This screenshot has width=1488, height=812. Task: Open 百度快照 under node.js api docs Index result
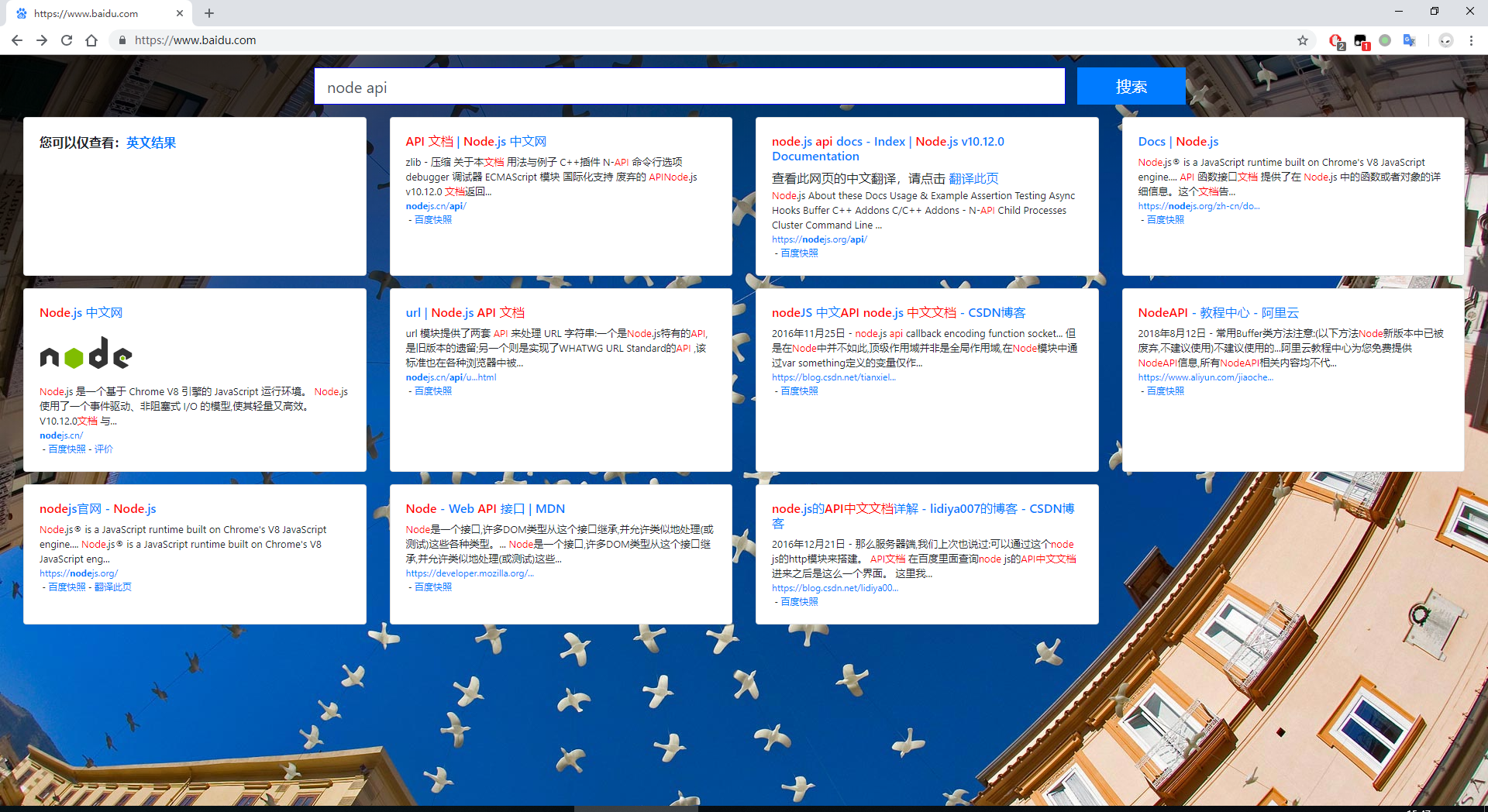(799, 253)
